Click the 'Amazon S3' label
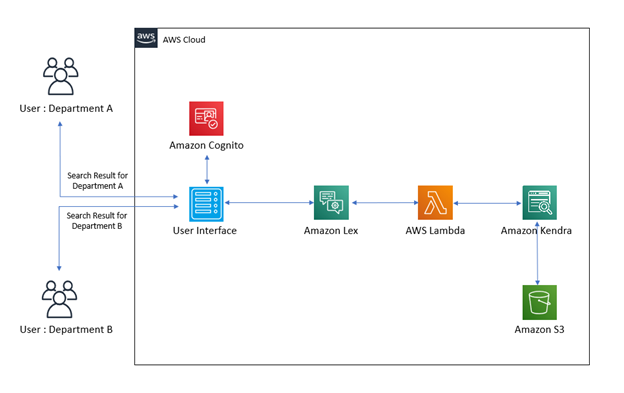 point(539,329)
